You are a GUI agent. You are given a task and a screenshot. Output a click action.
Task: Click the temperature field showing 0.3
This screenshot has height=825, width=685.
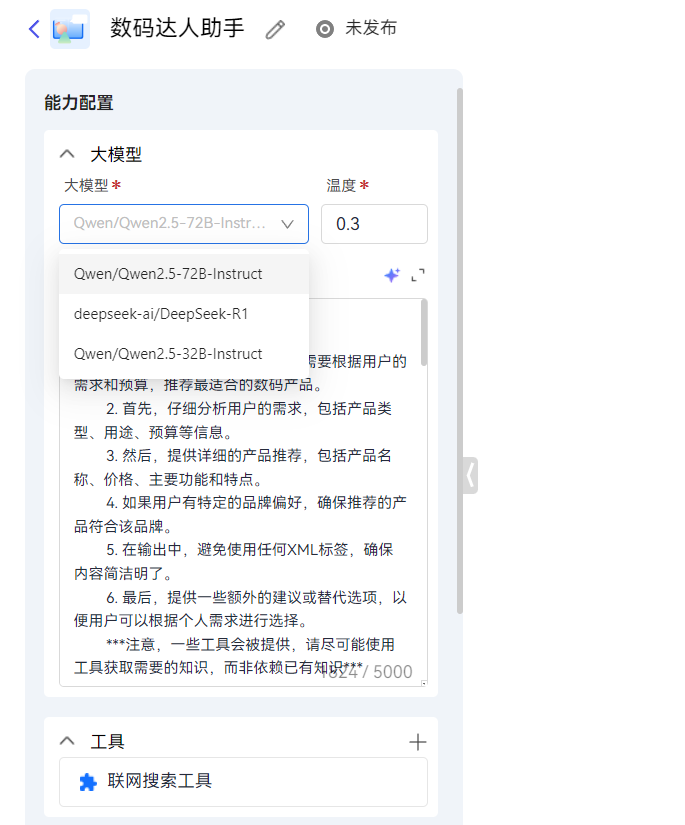[x=374, y=224]
